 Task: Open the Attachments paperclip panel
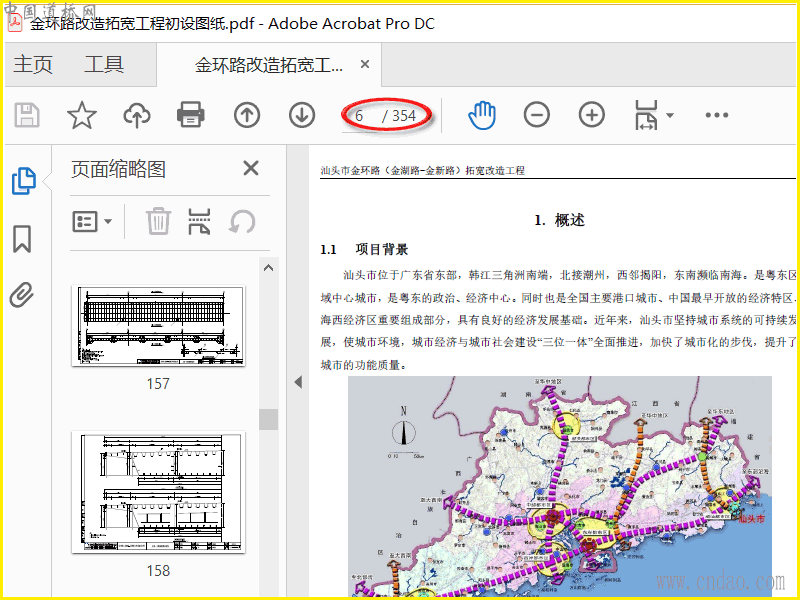click(22, 295)
